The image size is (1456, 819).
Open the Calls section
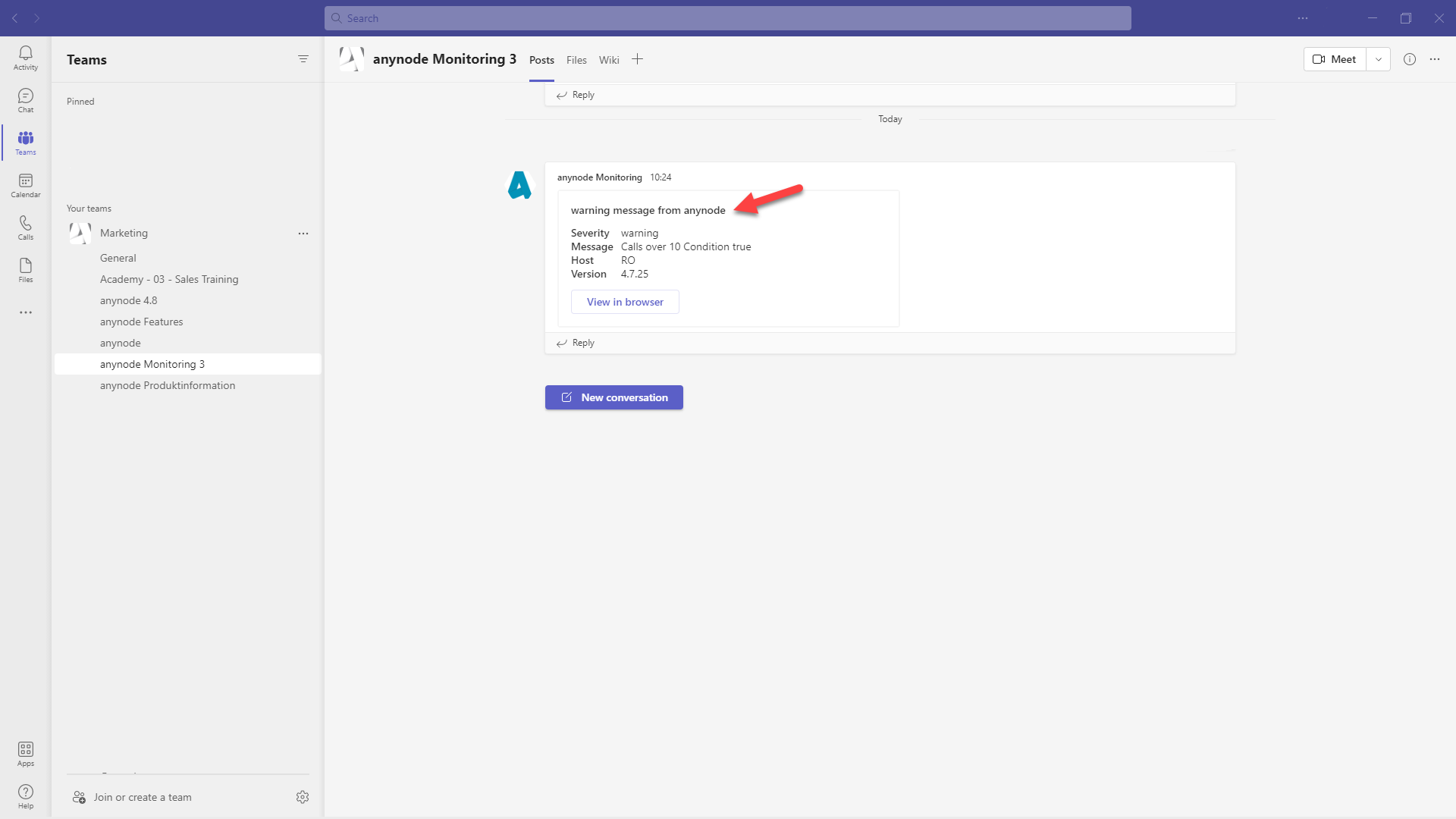click(x=26, y=227)
